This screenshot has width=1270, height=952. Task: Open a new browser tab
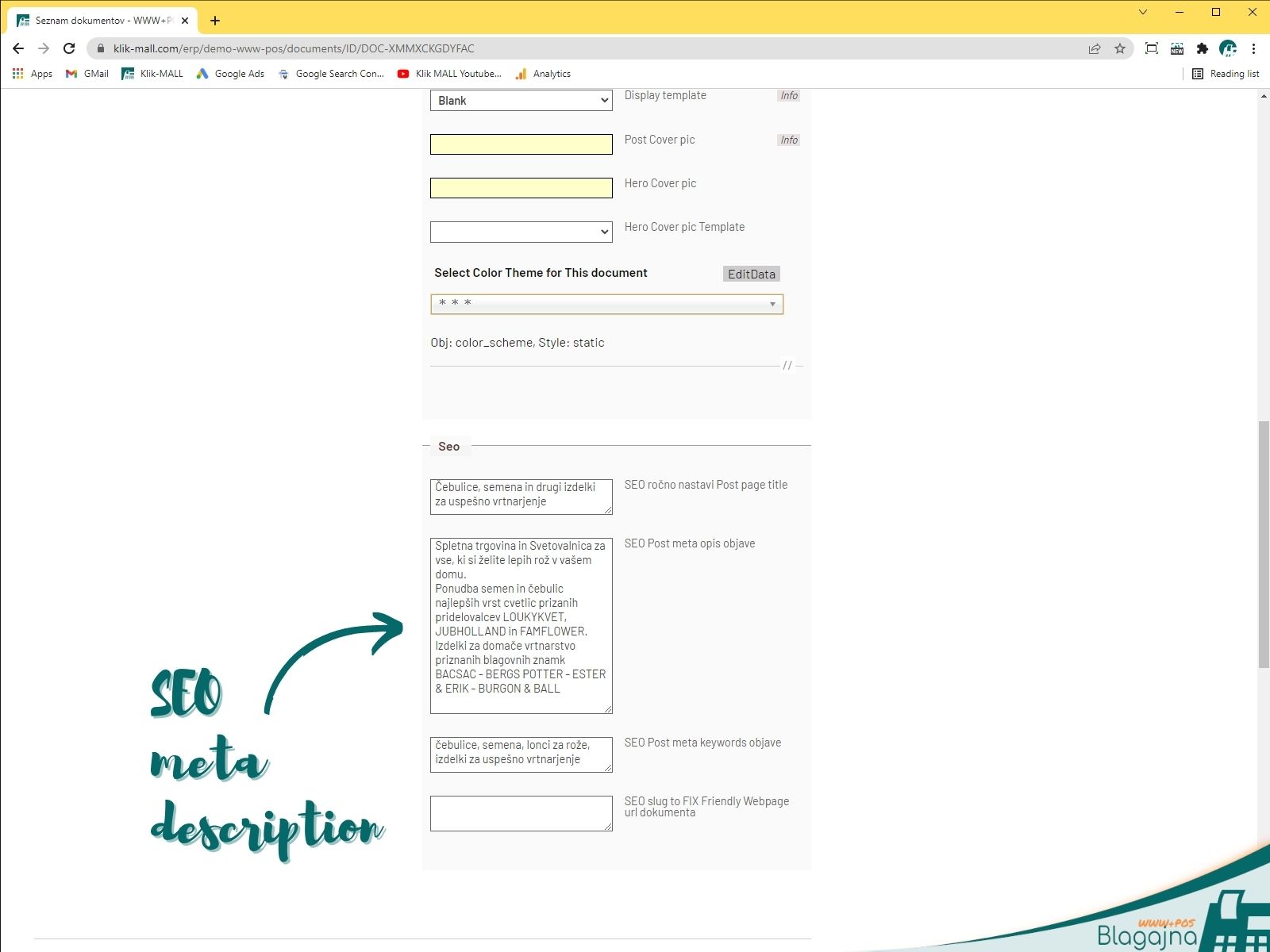215,21
